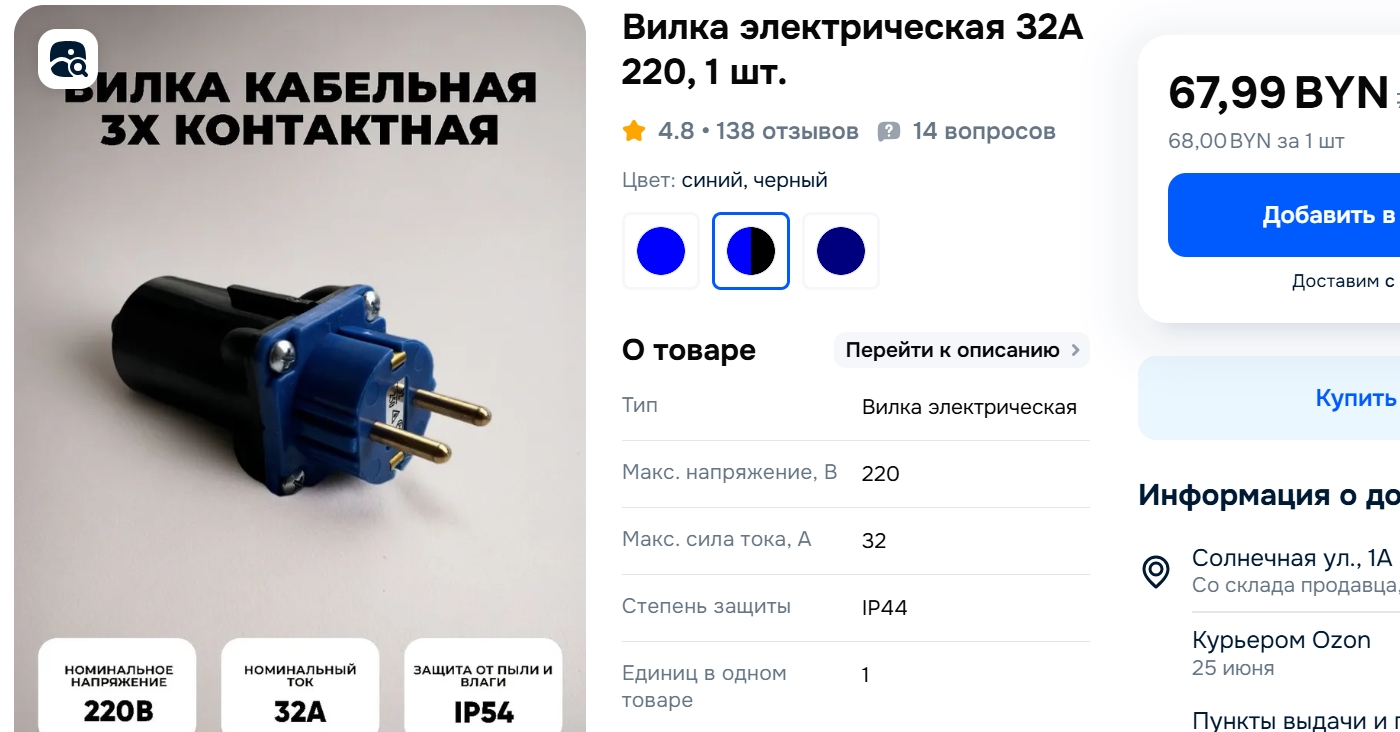Select the Курьером Ozon delivery option
Screen dimensions: 1400x732
click(x=1281, y=640)
